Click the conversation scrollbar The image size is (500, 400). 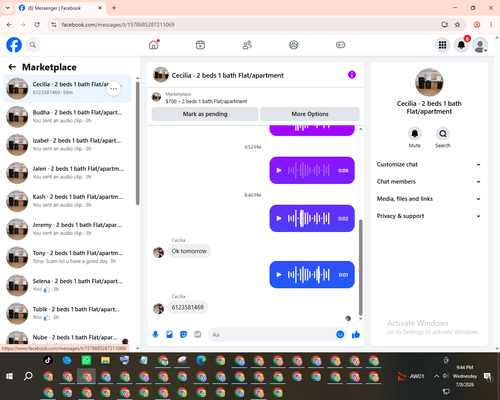[360, 267]
